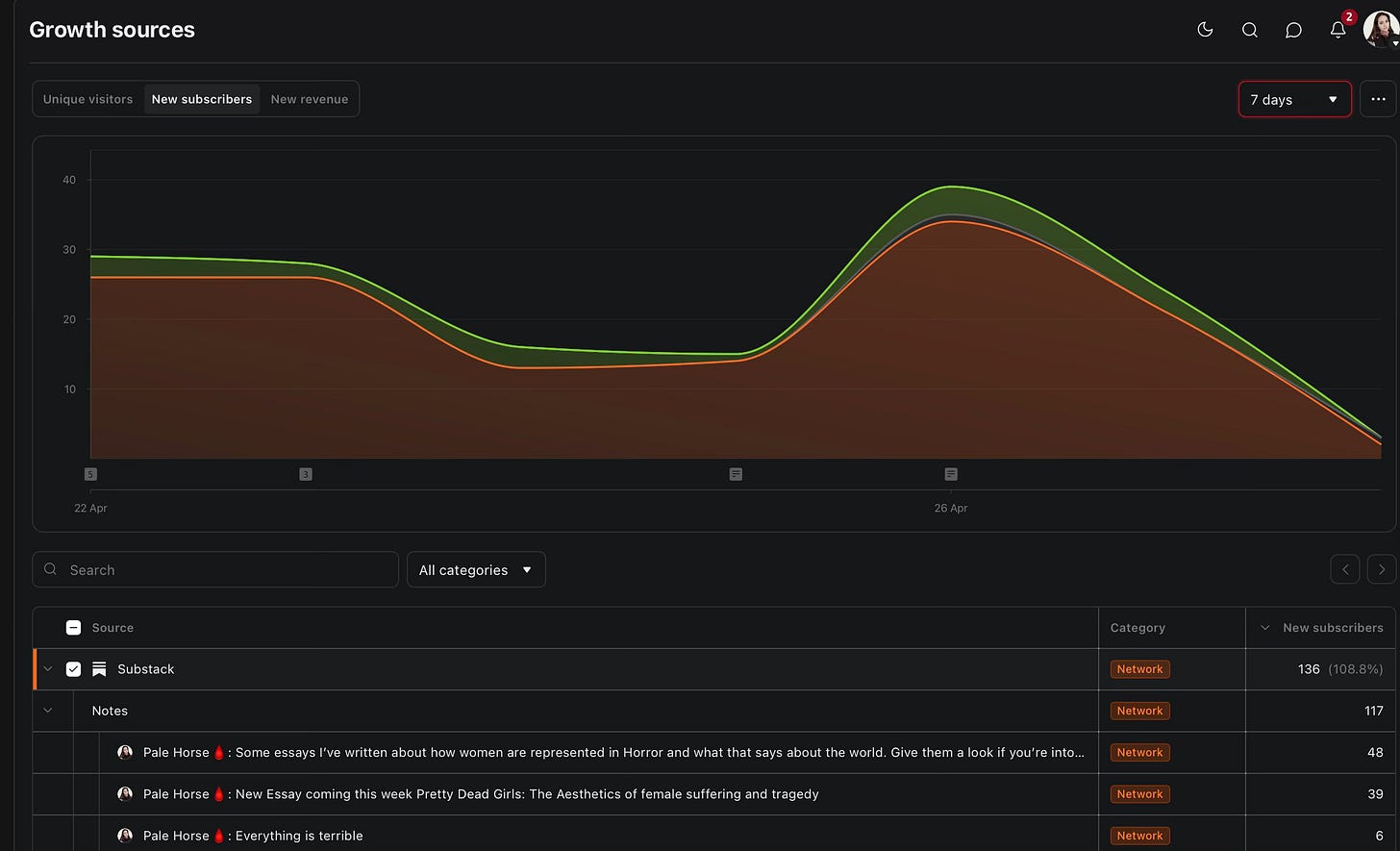Toggle the select-all Source checkbox
Viewport: 1400px width, 851px height.
click(73, 628)
